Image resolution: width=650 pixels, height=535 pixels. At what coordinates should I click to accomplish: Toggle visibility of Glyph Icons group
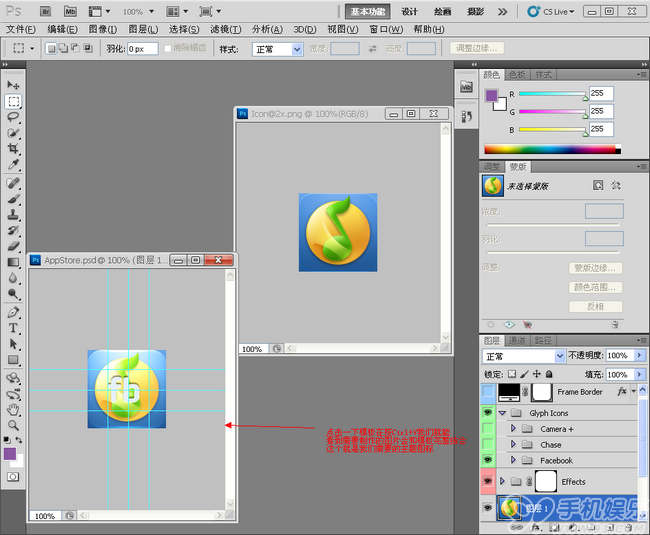[488, 412]
